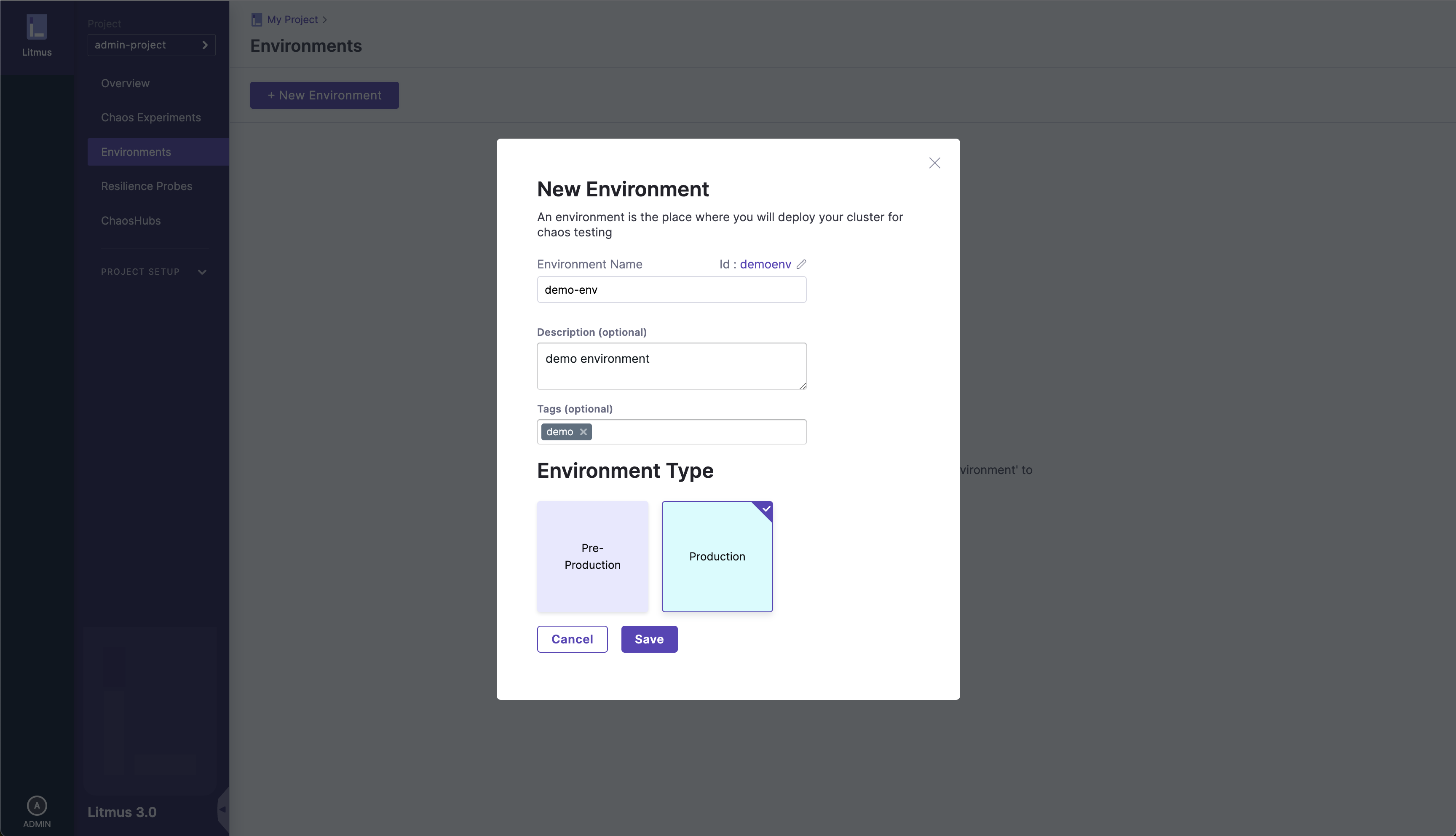
Task: Select the Production environment type card
Action: pos(717,556)
